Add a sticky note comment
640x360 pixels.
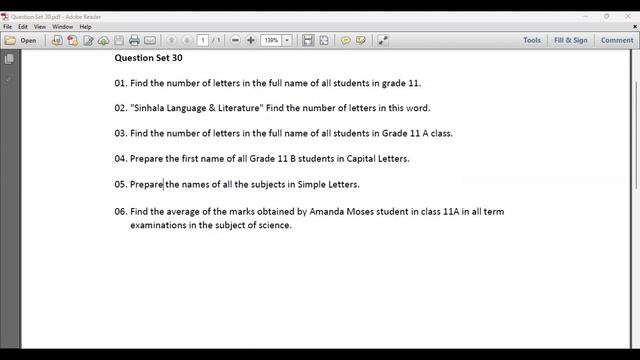(x=345, y=40)
